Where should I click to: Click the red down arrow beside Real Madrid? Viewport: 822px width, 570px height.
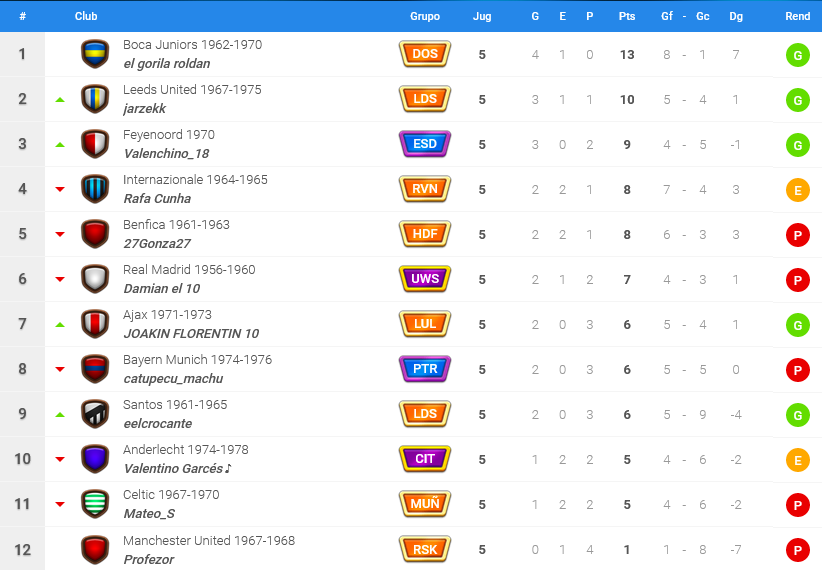(60, 279)
